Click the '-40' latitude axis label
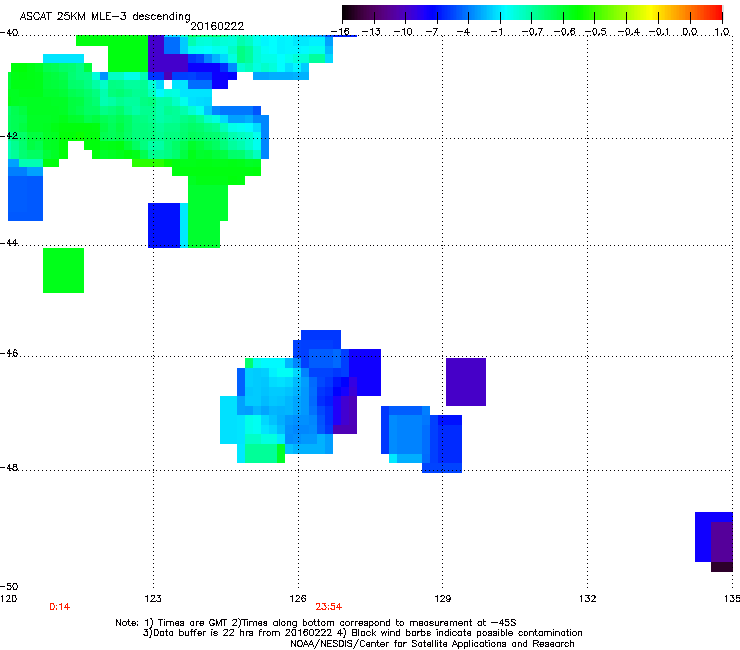The width and height of the screenshot is (740, 650). click(9, 33)
